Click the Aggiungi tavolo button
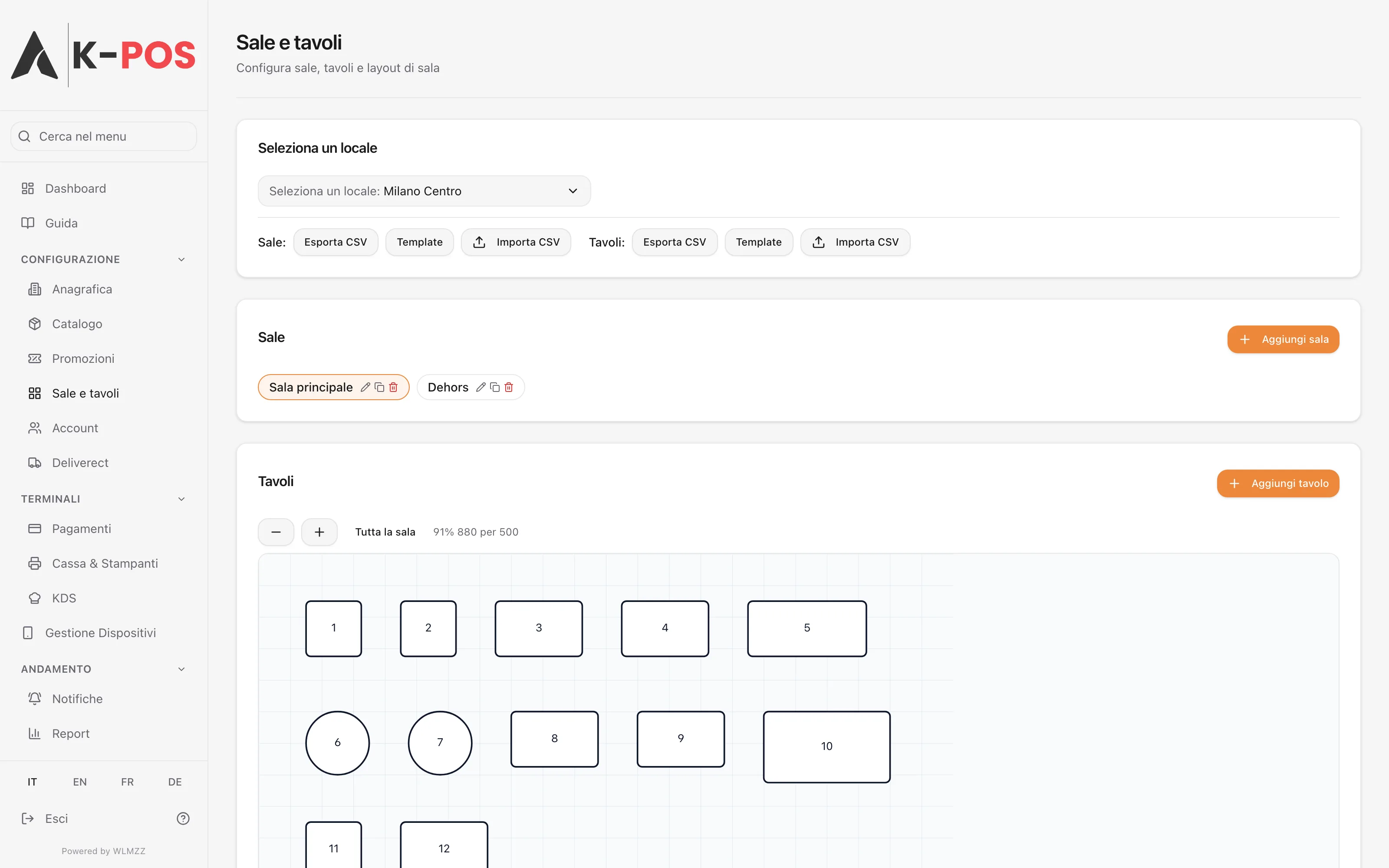The height and width of the screenshot is (868, 1389). pyautogui.click(x=1277, y=483)
